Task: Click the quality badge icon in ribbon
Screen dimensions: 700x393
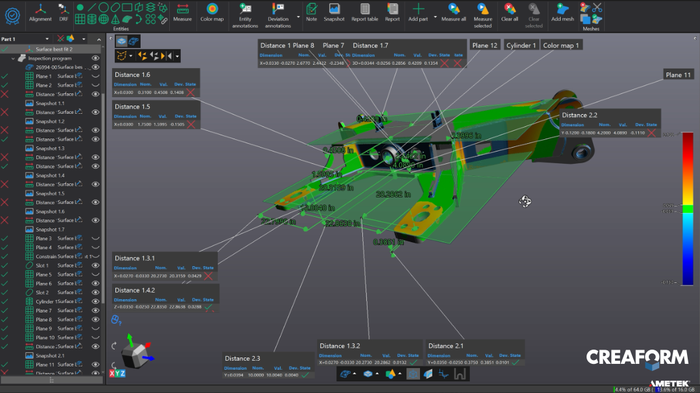Action: (12, 16)
